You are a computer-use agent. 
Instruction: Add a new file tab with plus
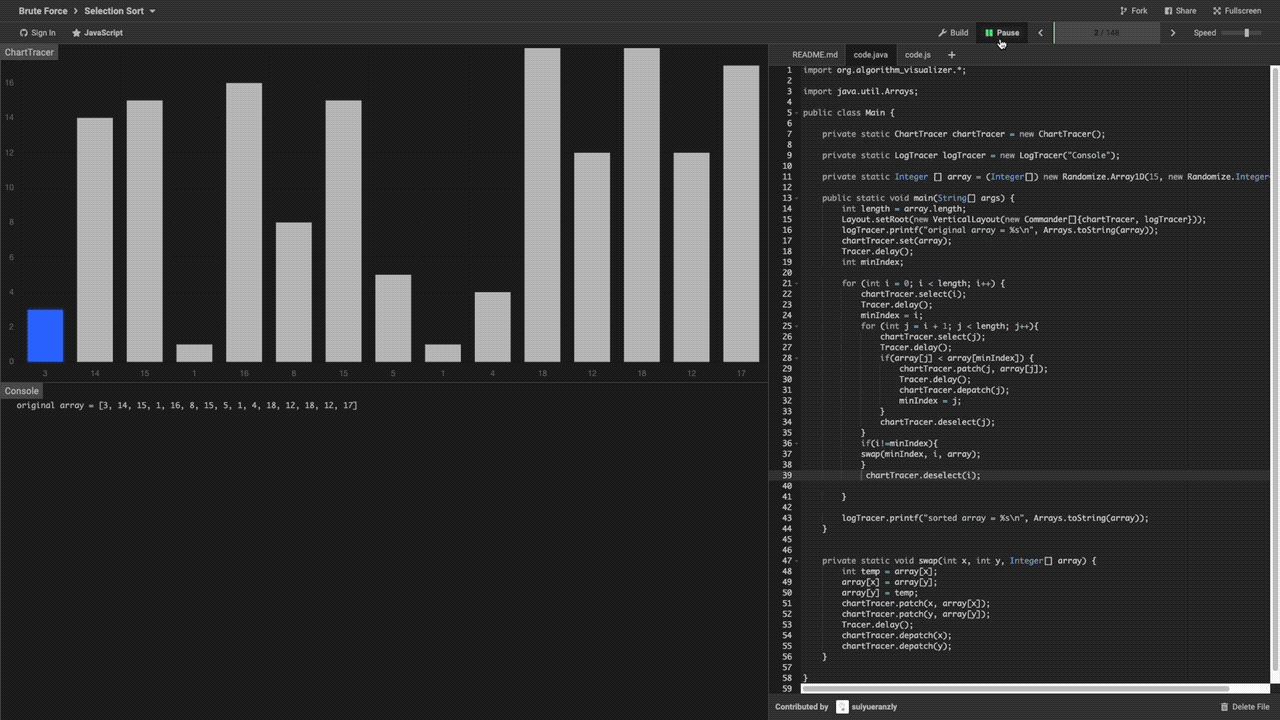click(x=951, y=55)
